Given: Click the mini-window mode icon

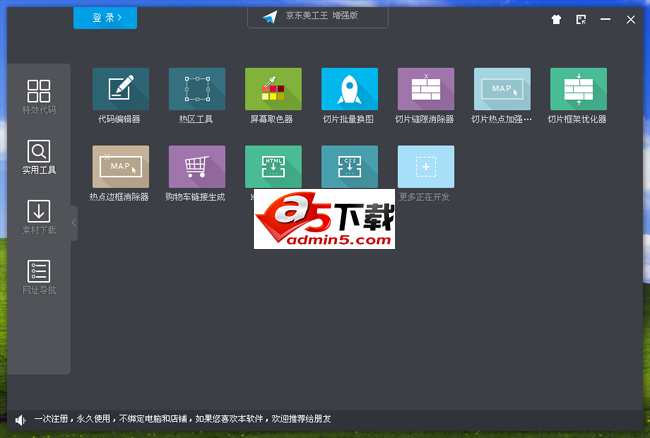Looking at the screenshot, I should [x=581, y=19].
